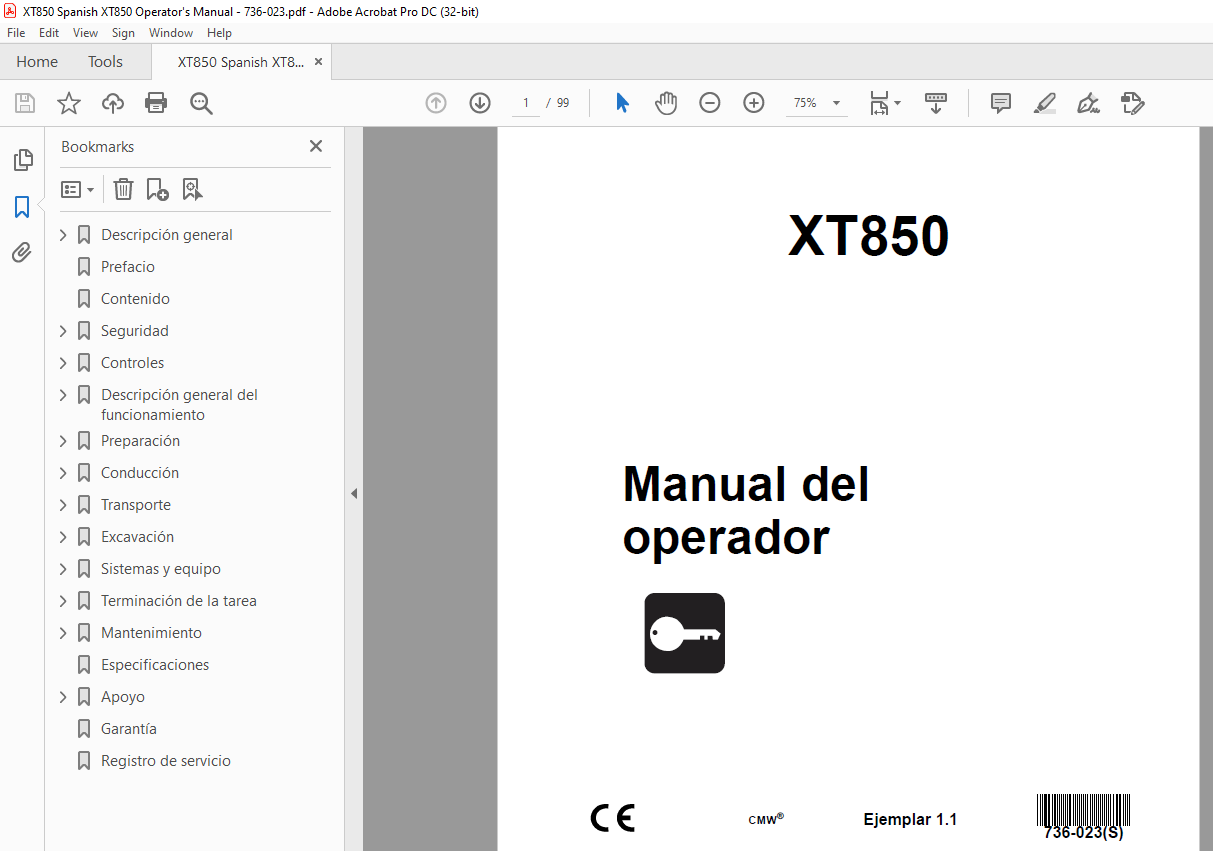Open the Help menu
1213x851 pixels.
[219, 33]
